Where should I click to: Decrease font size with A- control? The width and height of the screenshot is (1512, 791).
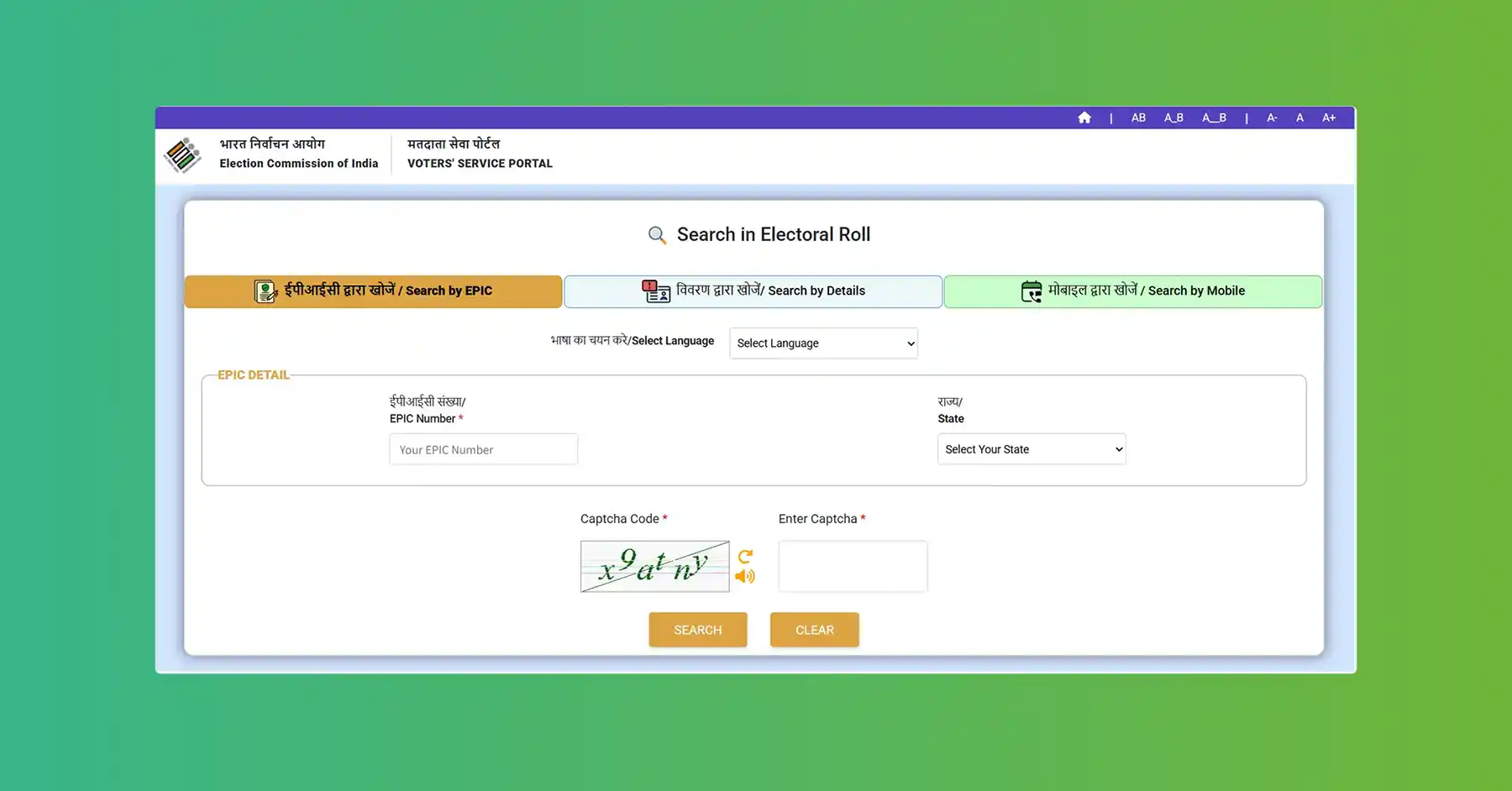pyautogui.click(x=1272, y=118)
